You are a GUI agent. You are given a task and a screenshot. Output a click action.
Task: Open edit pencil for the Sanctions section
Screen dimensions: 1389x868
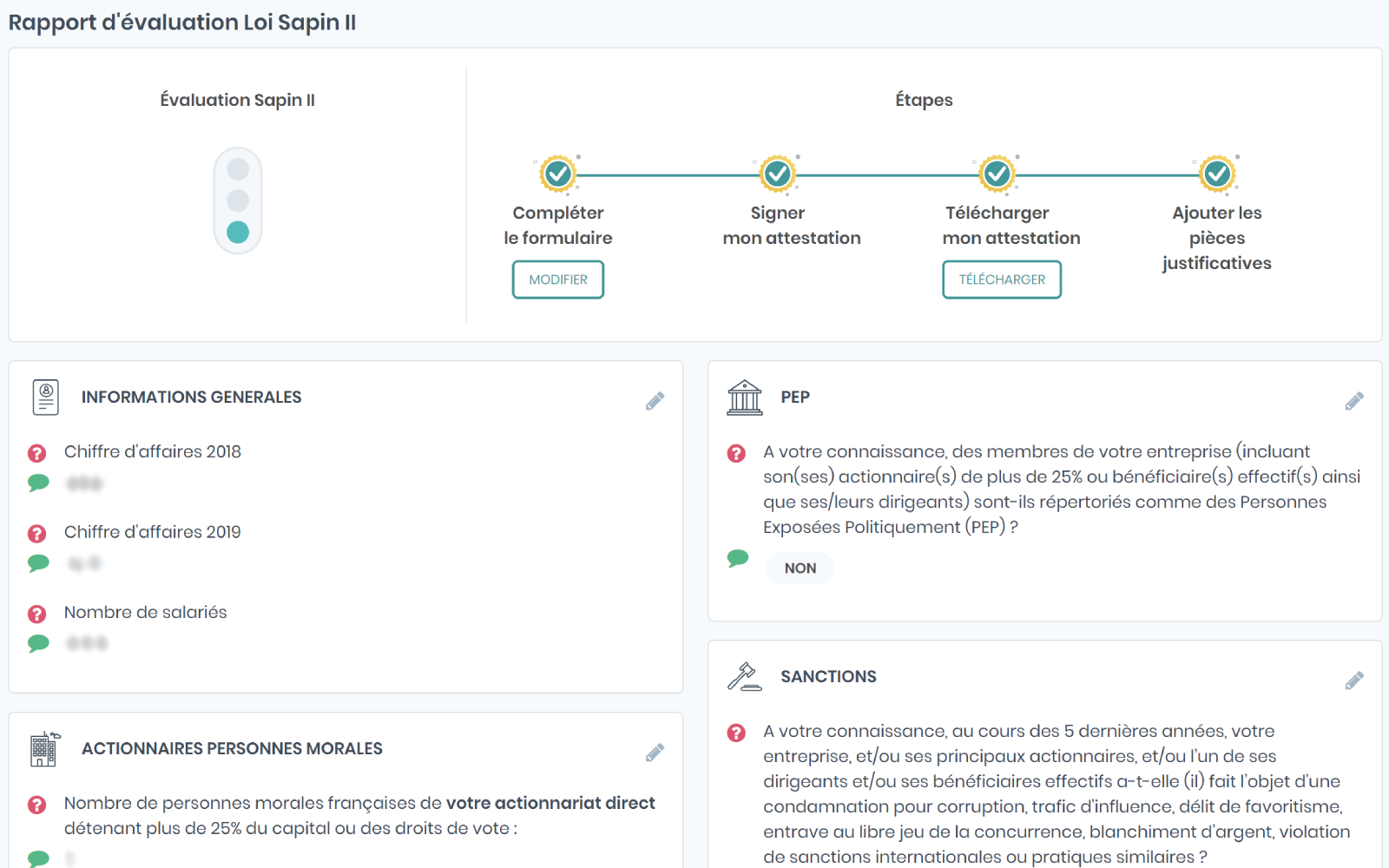click(x=1354, y=681)
